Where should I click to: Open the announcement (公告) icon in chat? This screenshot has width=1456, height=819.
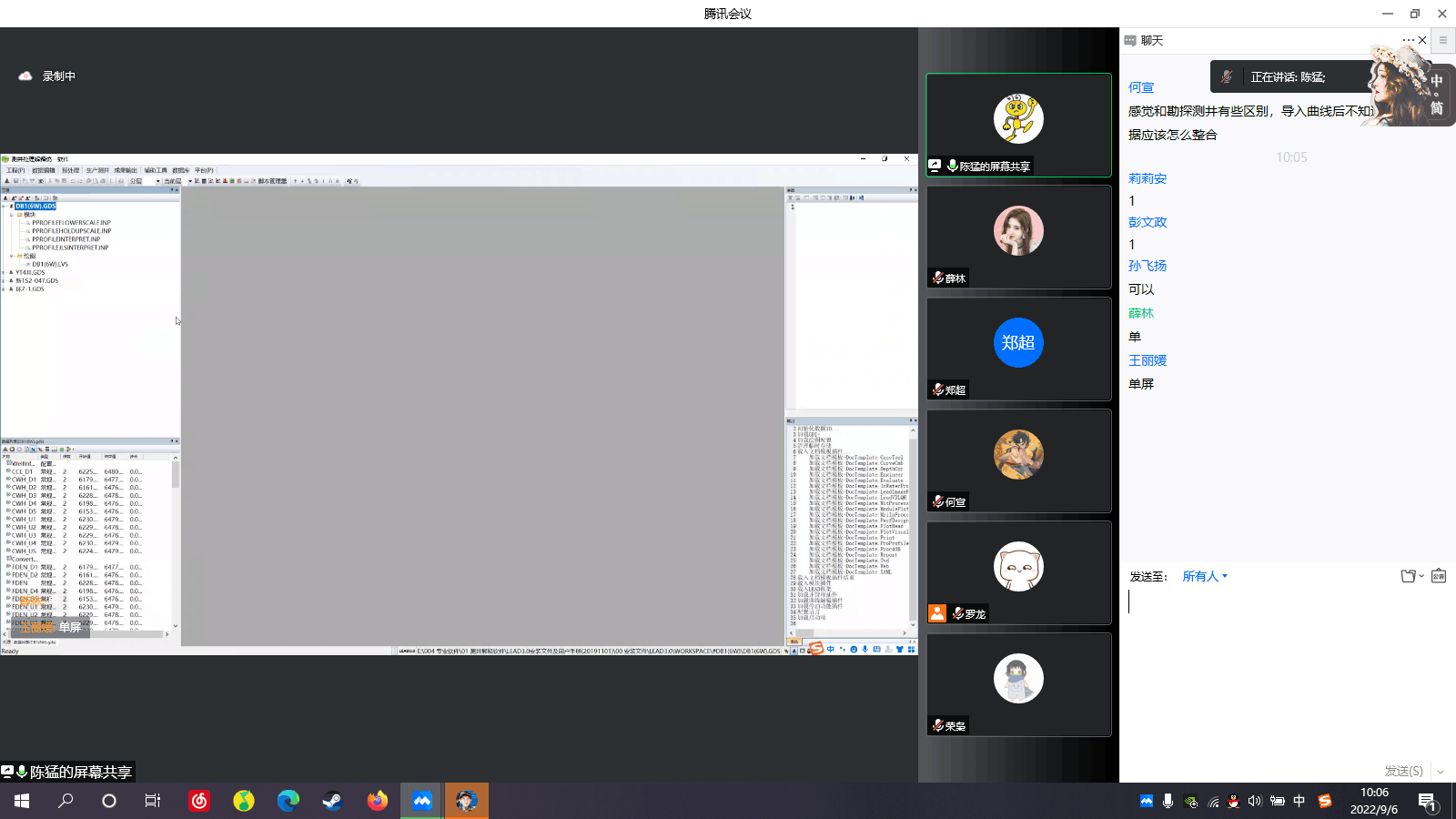point(1439,576)
